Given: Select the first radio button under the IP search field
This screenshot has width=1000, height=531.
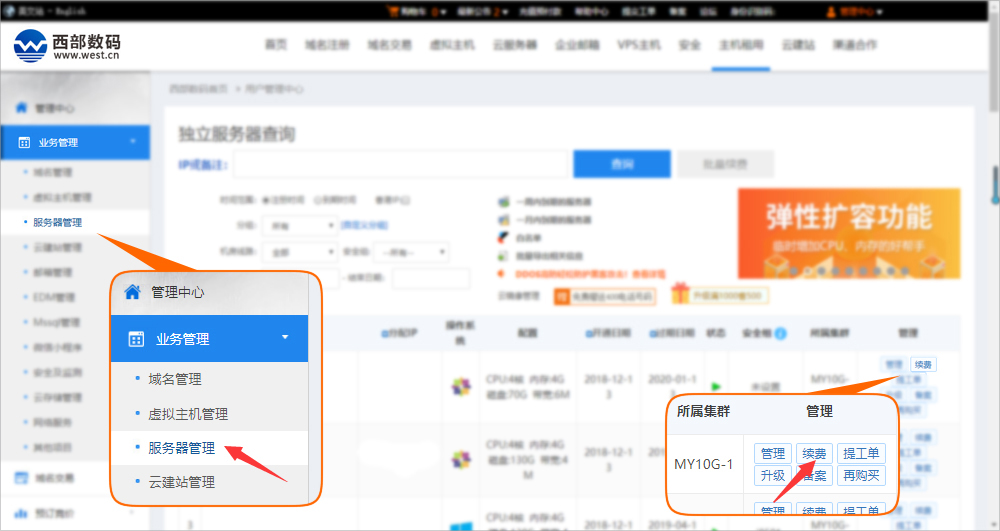Looking at the screenshot, I should click(266, 199).
